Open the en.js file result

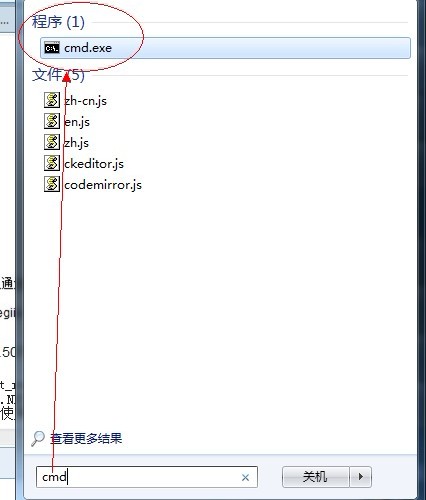click(x=77, y=122)
